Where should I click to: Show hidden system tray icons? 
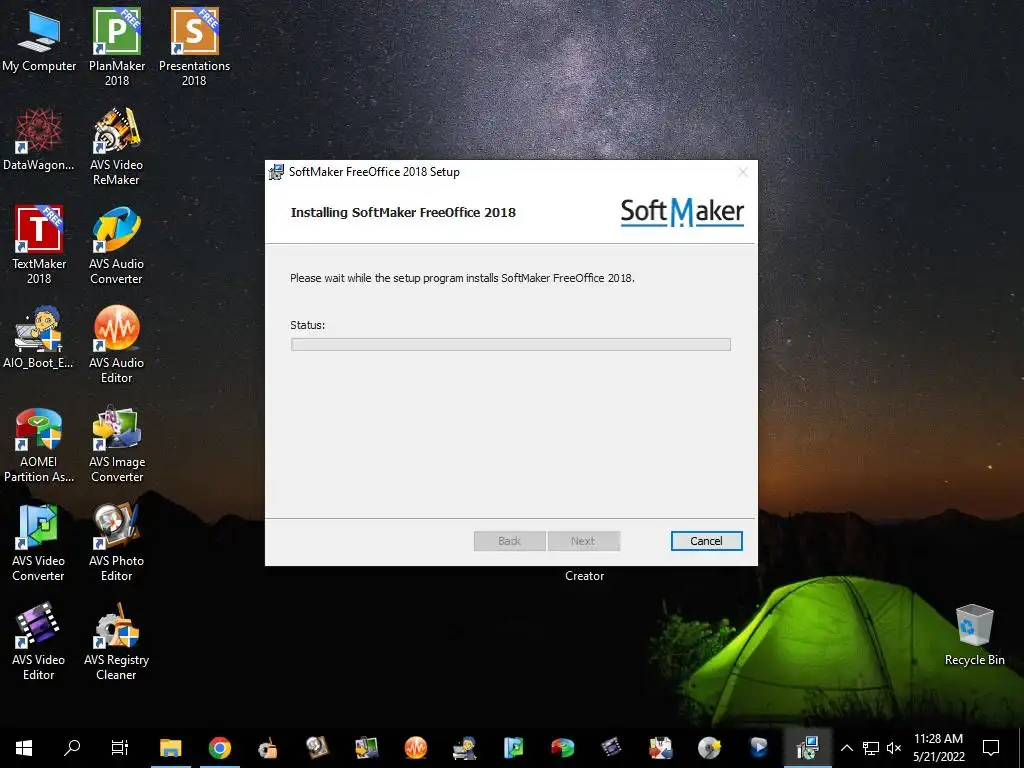click(x=846, y=748)
